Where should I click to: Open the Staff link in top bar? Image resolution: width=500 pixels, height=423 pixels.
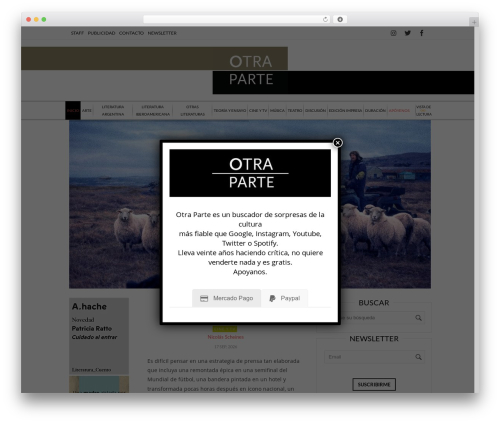77,33
